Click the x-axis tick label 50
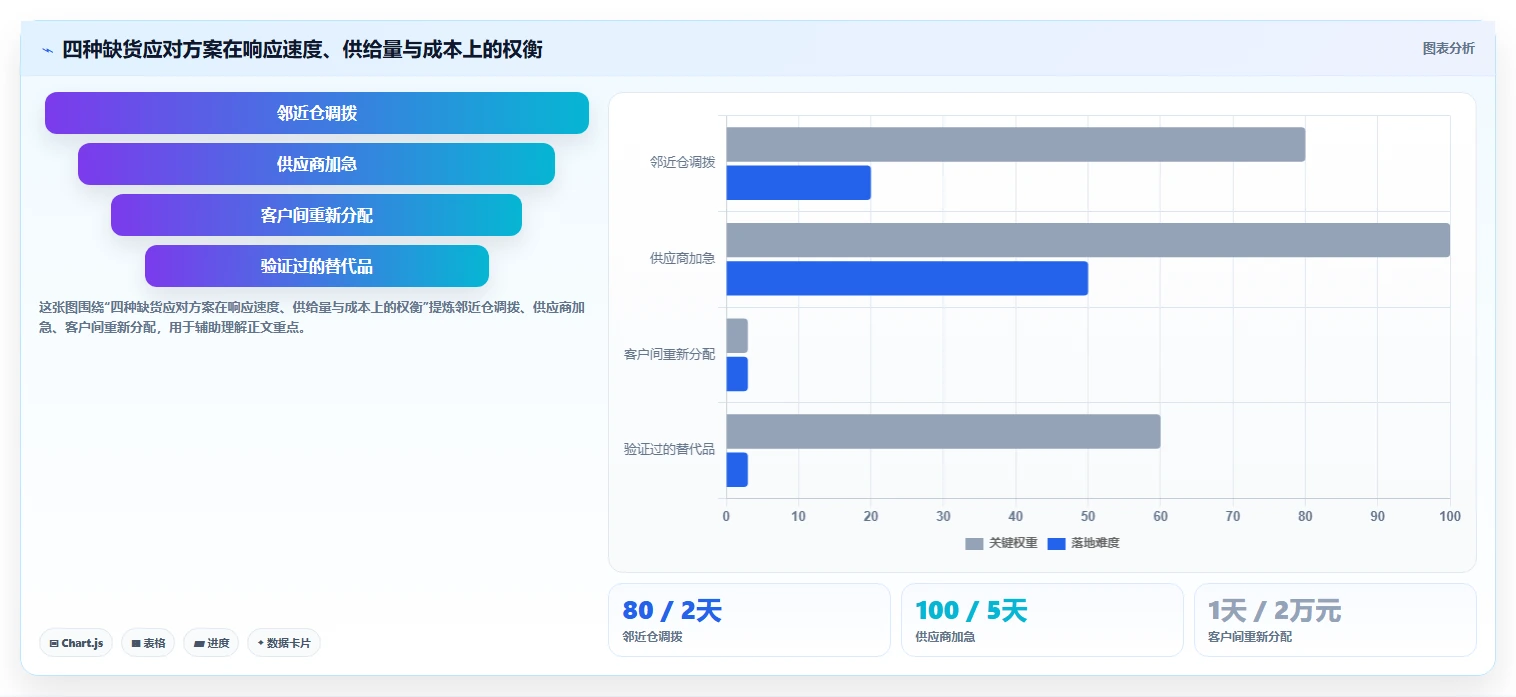This screenshot has width=1516, height=697. point(1088,516)
